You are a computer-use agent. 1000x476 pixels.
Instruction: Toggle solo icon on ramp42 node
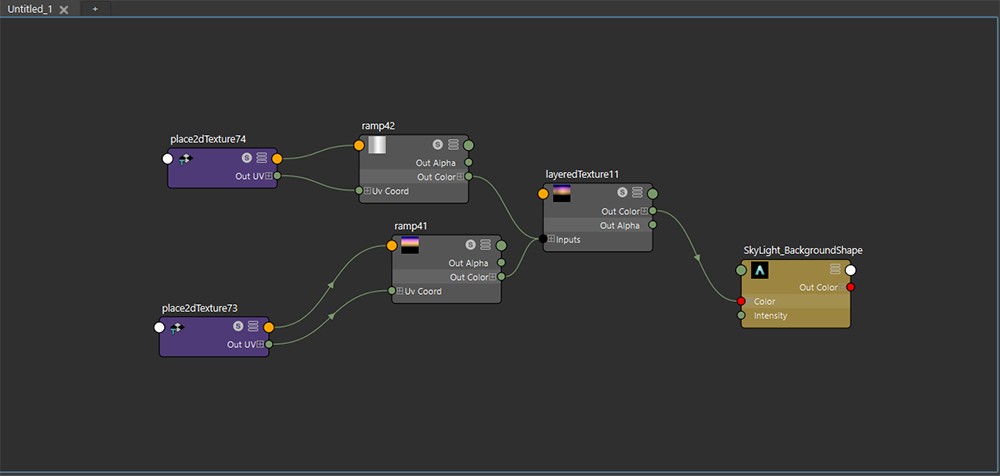click(438, 145)
